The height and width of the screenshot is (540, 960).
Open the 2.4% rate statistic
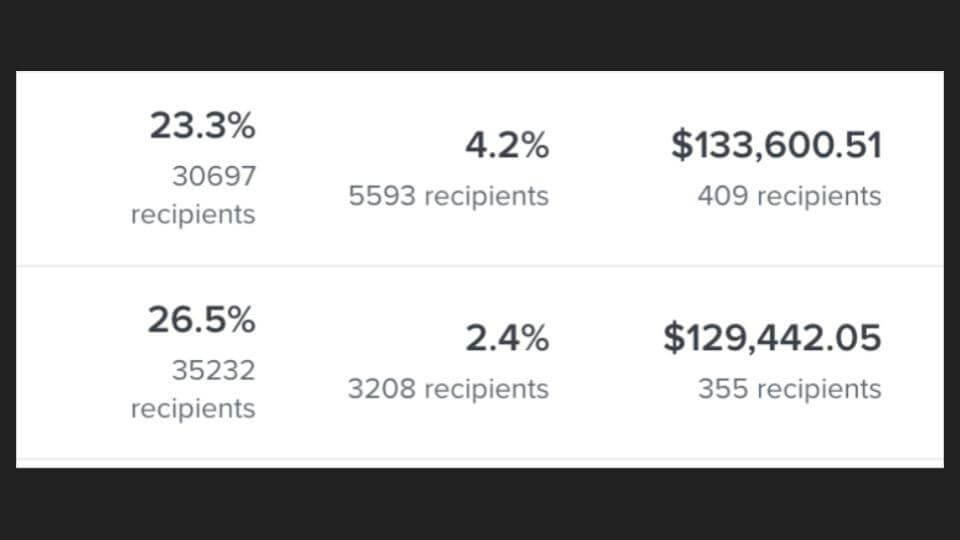[507, 338]
